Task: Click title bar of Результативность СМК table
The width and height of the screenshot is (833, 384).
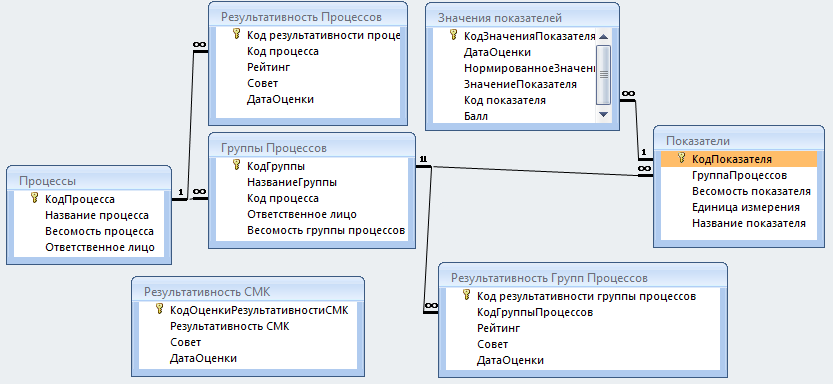Action: tap(248, 292)
